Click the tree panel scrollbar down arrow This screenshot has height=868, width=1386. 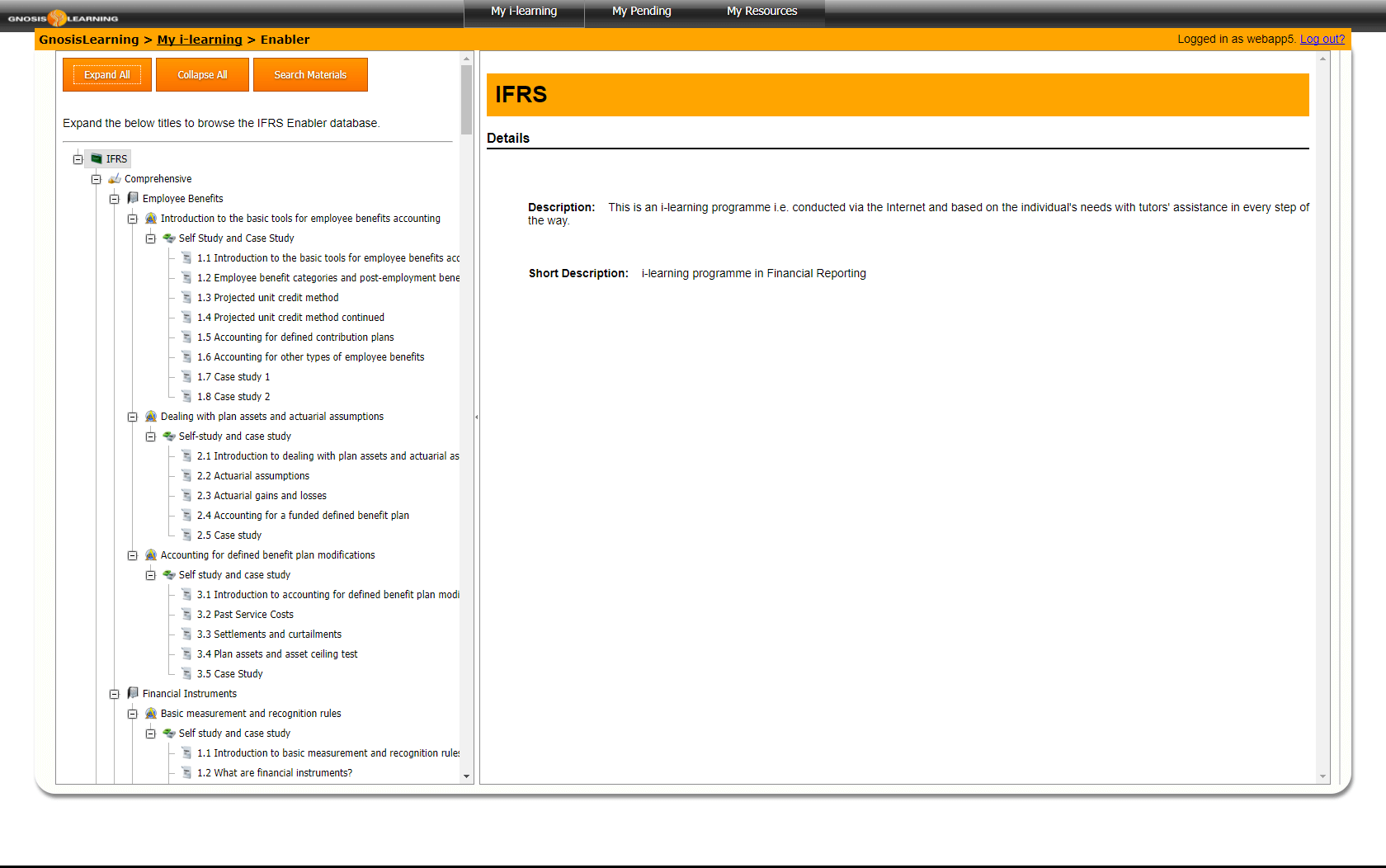pyautogui.click(x=466, y=776)
